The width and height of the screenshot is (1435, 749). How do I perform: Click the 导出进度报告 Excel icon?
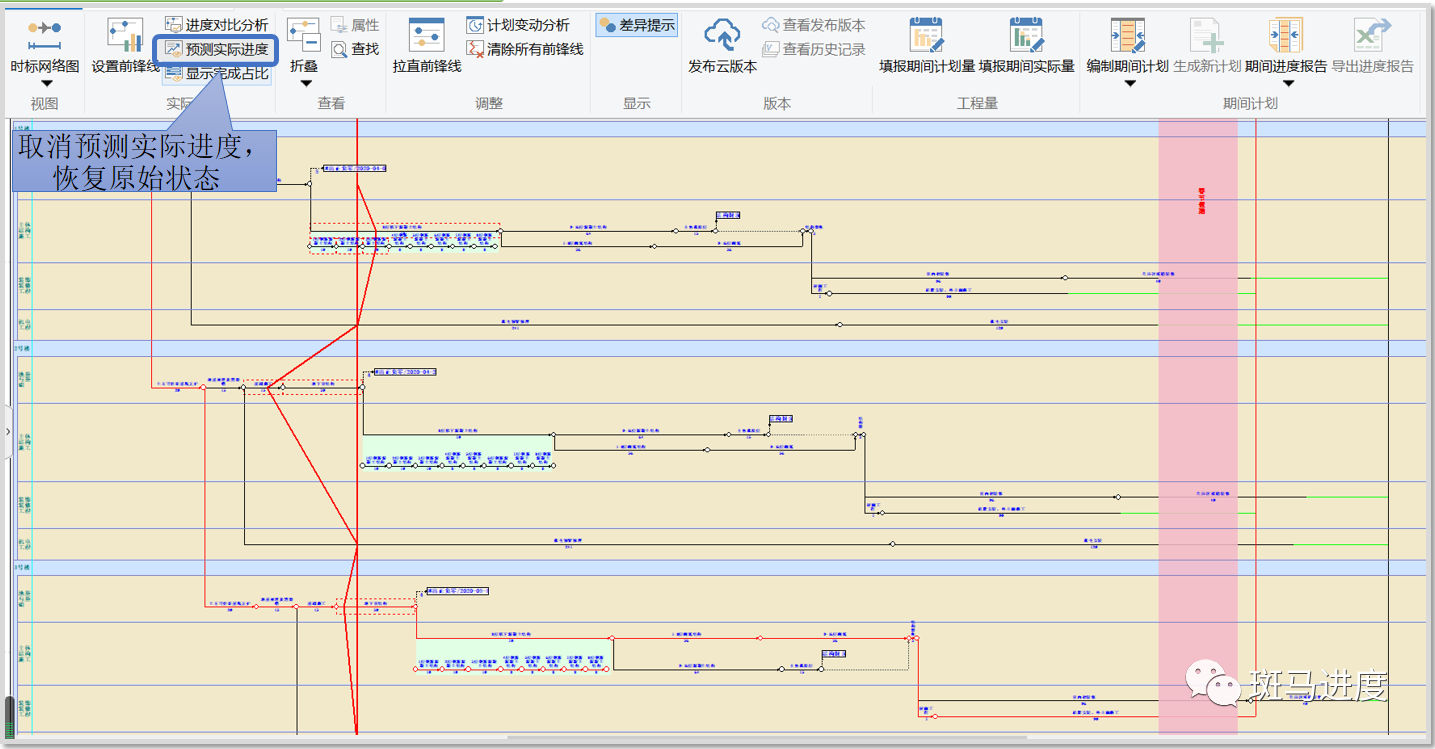tap(1373, 36)
